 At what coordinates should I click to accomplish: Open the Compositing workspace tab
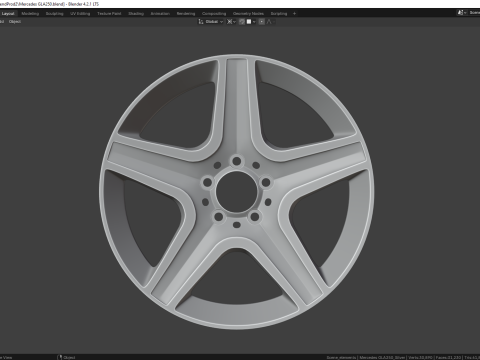click(x=214, y=14)
